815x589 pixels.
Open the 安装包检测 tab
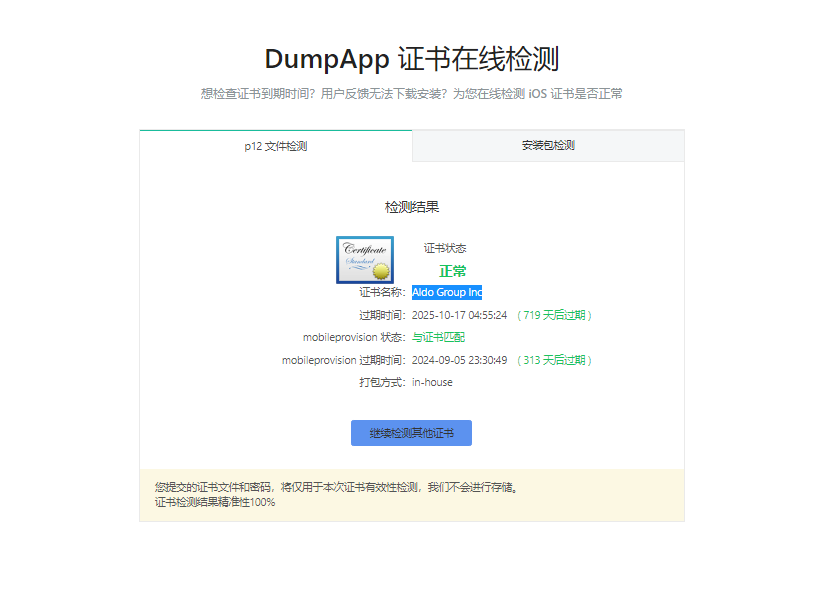pyautogui.click(x=548, y=146)
